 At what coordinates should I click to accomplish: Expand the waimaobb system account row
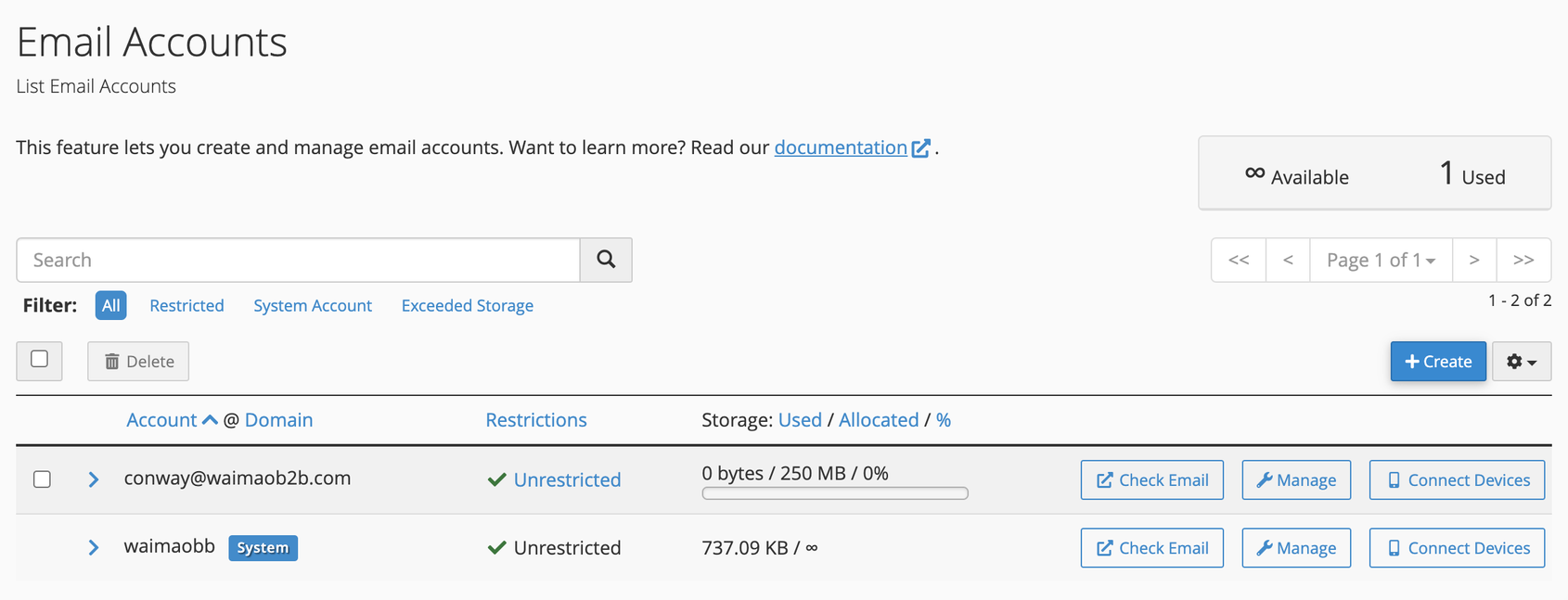coord(94,548)
